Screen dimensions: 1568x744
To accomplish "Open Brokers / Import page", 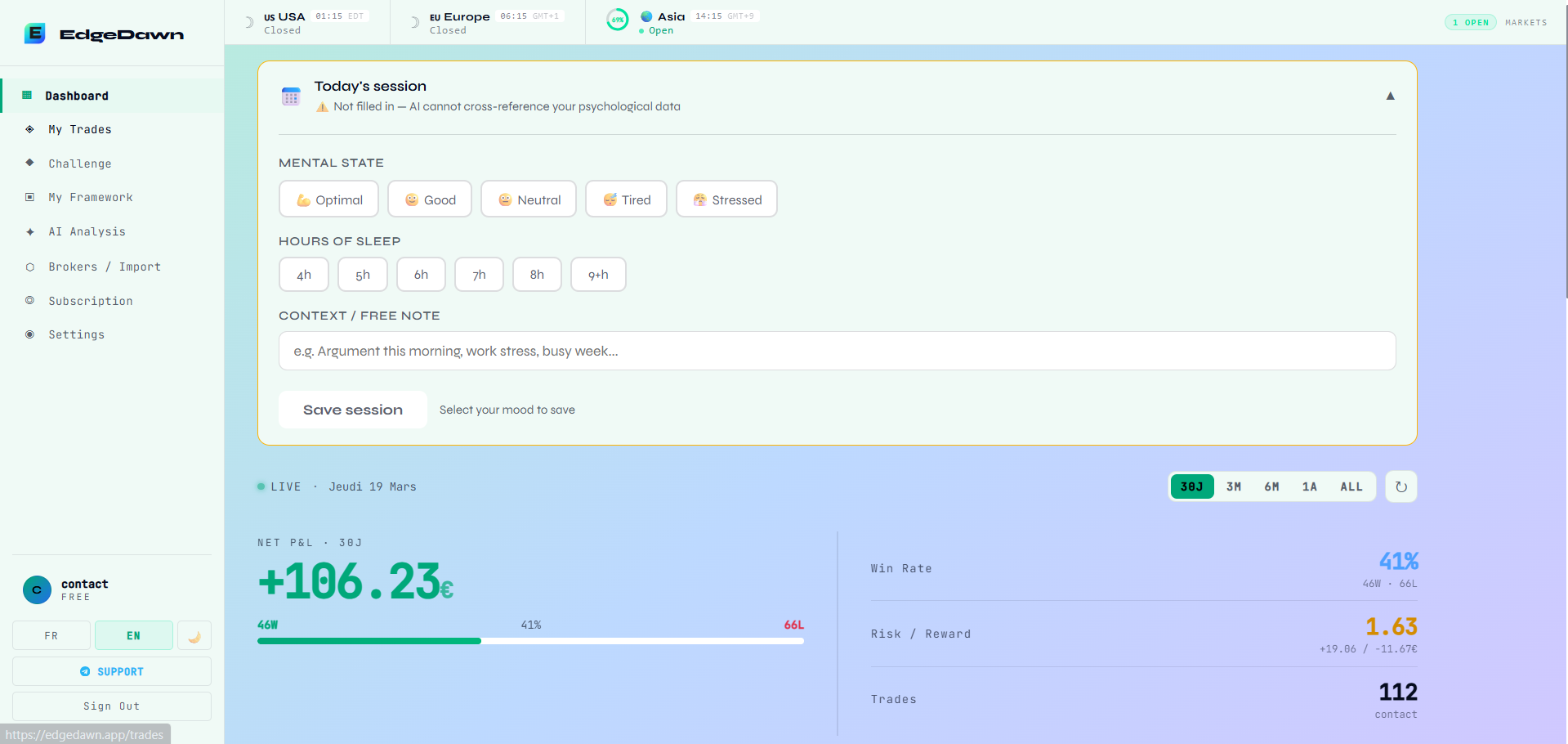I will (x=112, y=267).
